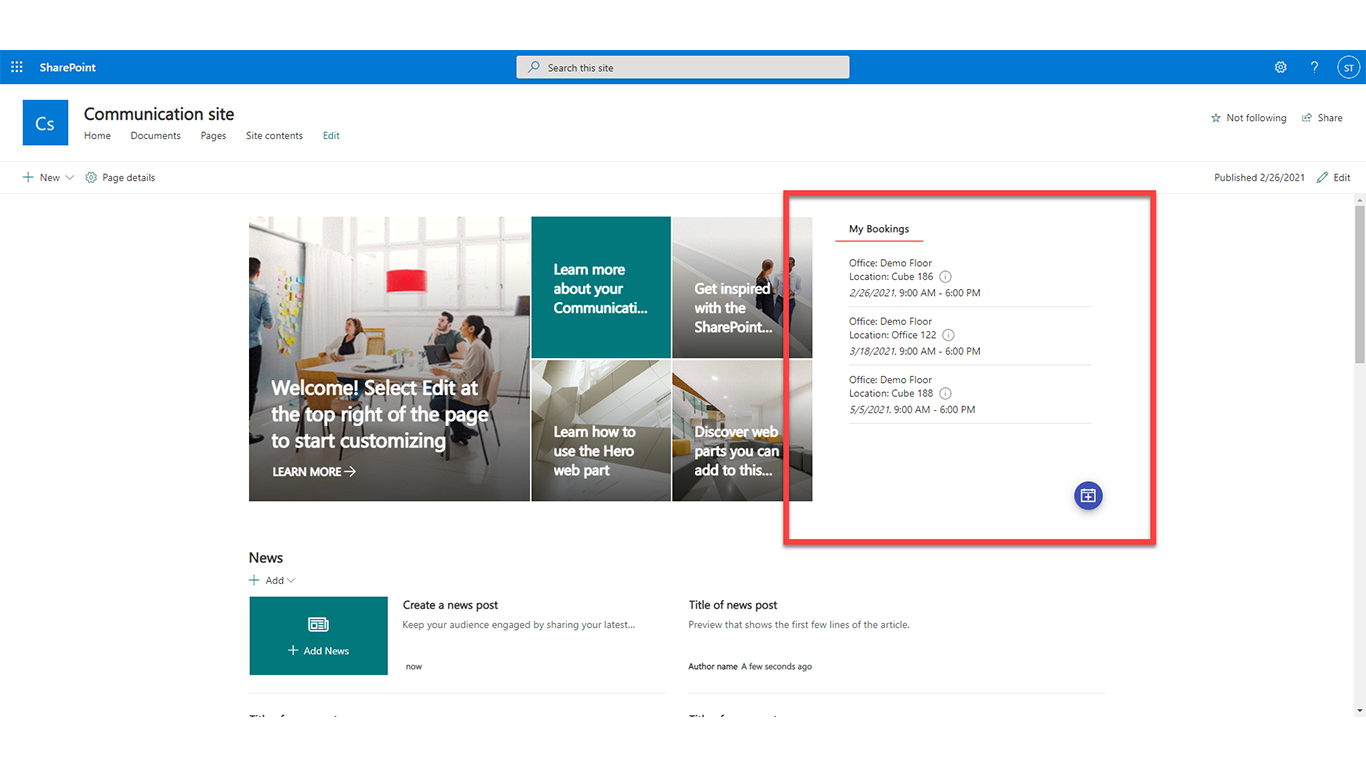Open the Discover web parts tile
Image resolution: width=1366 pixels, height=768 pixels.
[742, 431]
